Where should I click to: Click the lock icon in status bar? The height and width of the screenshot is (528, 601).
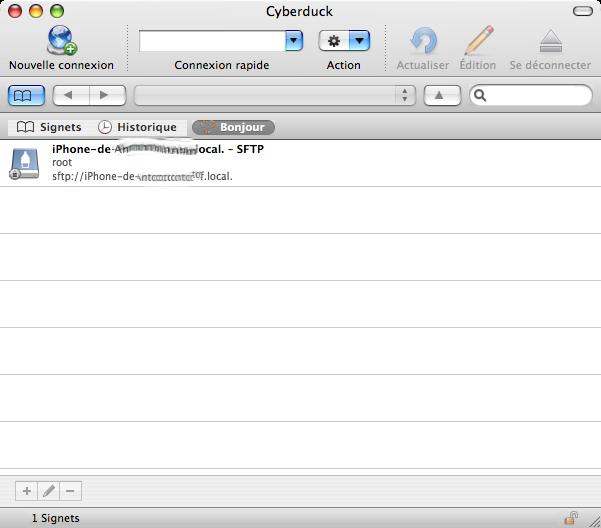click(x=571, y=518)
